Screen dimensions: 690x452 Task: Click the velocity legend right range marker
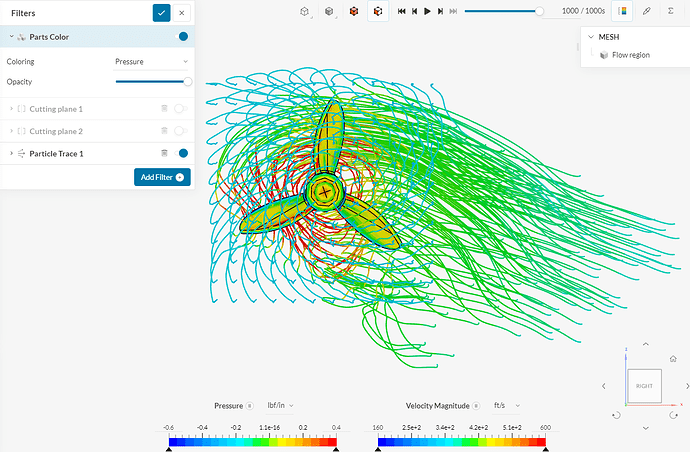546,449
